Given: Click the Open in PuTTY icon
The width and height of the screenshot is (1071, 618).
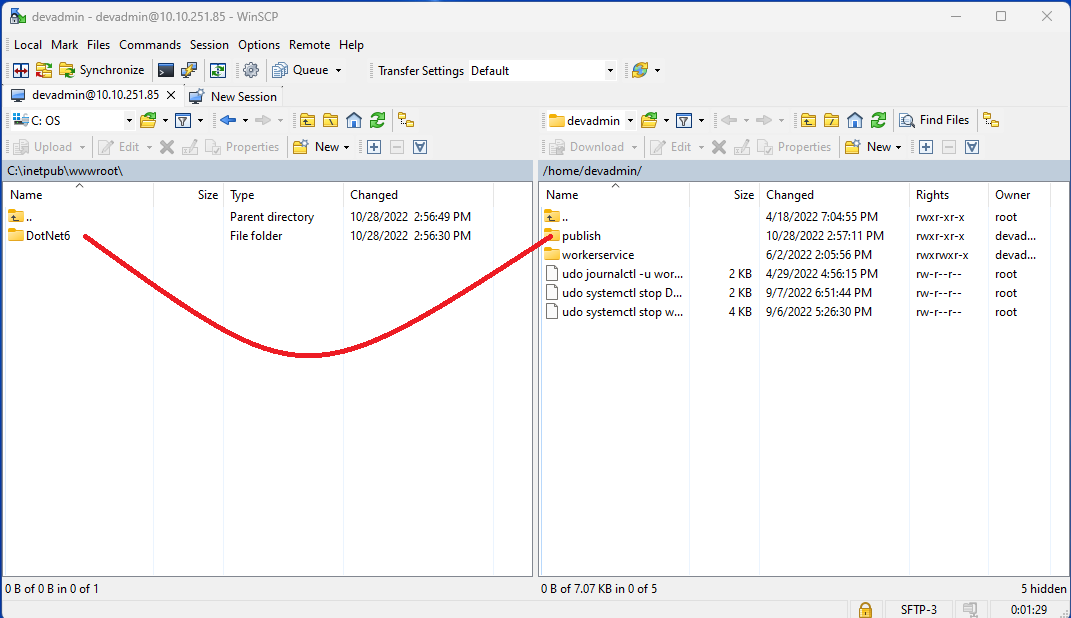Looking at the screenshot, I should (189, 70).
